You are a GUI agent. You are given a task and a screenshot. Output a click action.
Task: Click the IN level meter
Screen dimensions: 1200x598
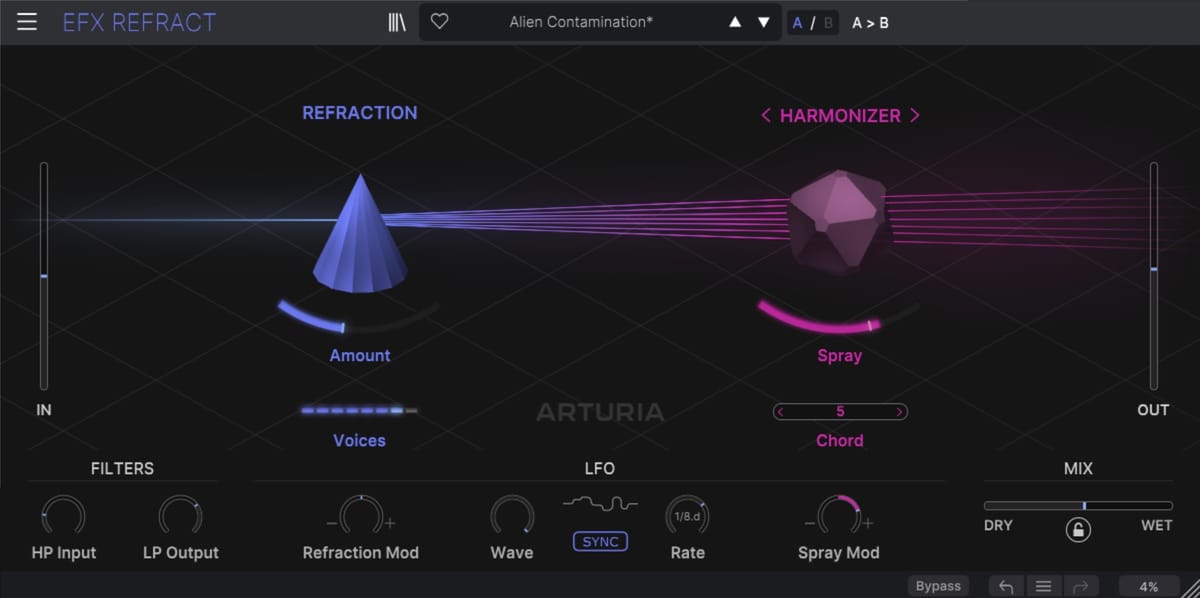(43, 276)
